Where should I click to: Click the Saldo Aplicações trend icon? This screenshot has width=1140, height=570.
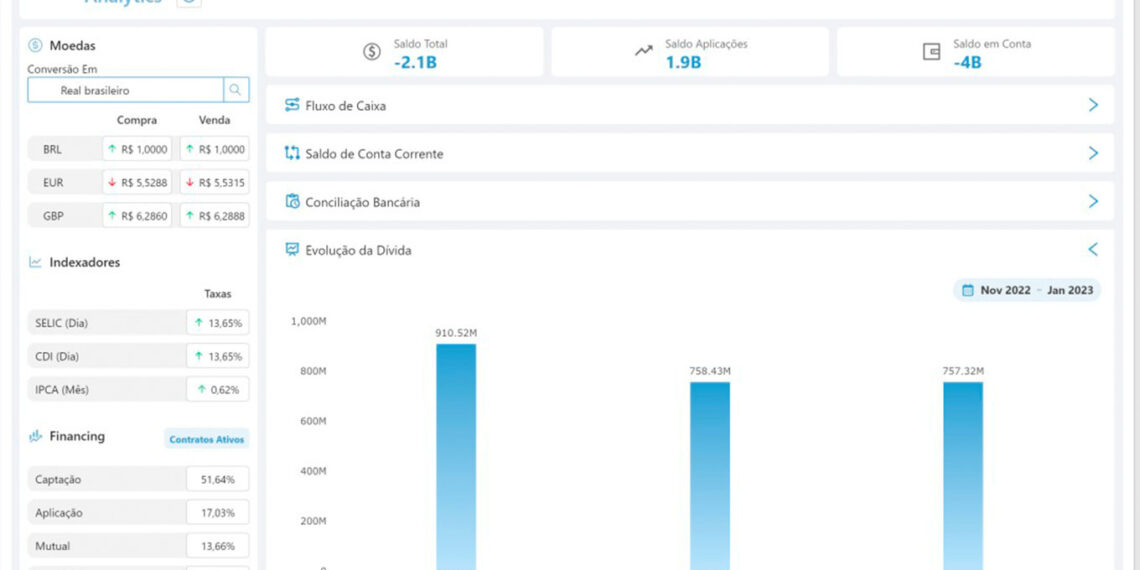[x=644, y=52]
